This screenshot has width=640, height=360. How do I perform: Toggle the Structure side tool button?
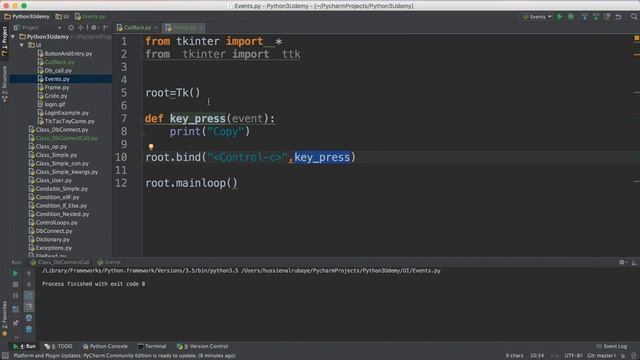[x=4, y=84]
